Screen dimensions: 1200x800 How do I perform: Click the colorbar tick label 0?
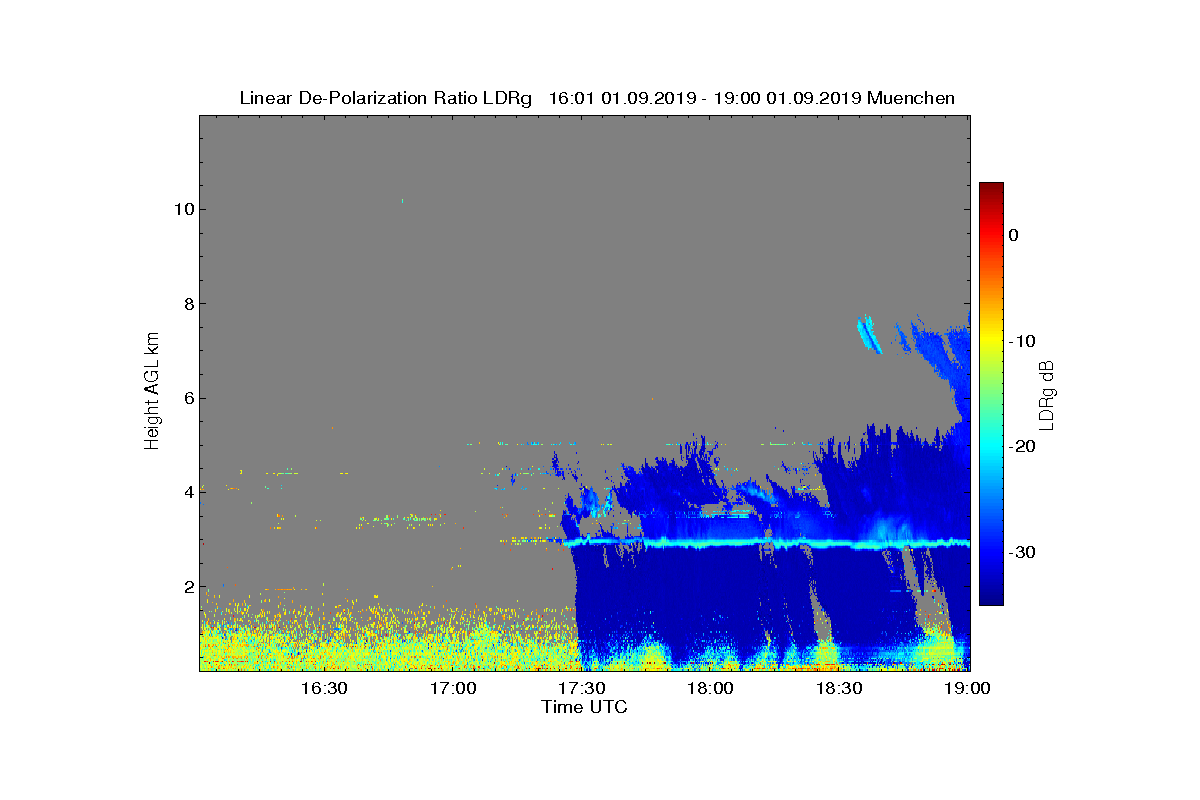1013,235
